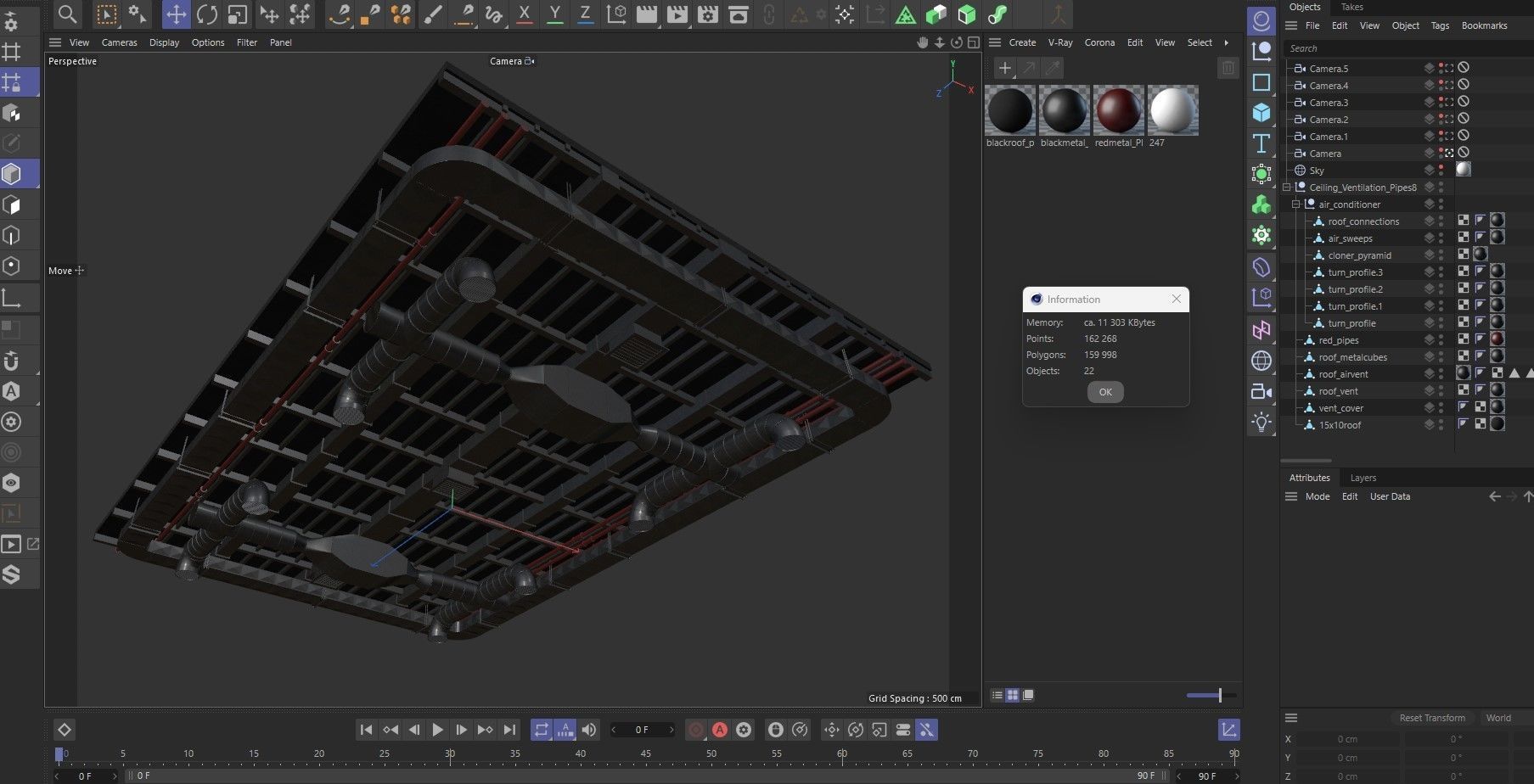Click the green wireframe triangle icon

pos(905,14)
